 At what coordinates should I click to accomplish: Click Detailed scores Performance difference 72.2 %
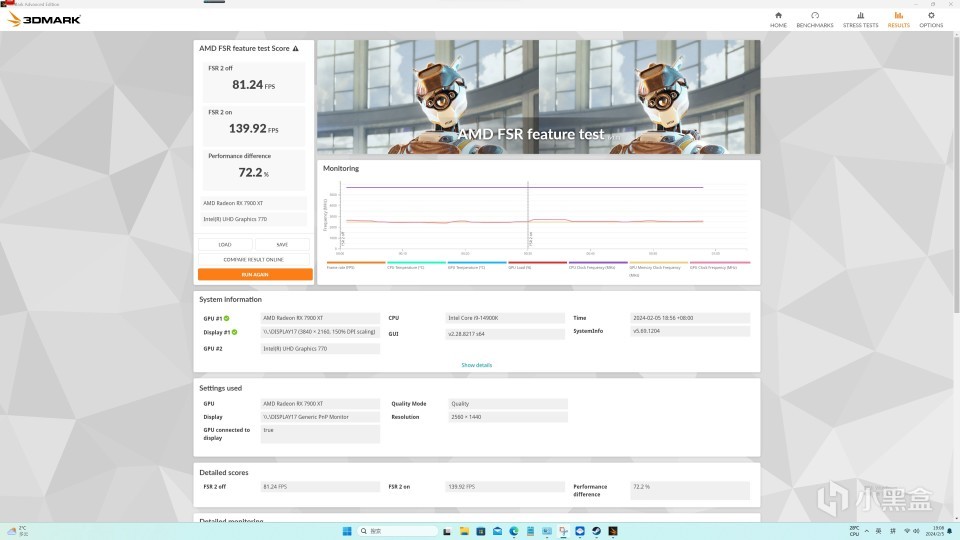(690, 490)
